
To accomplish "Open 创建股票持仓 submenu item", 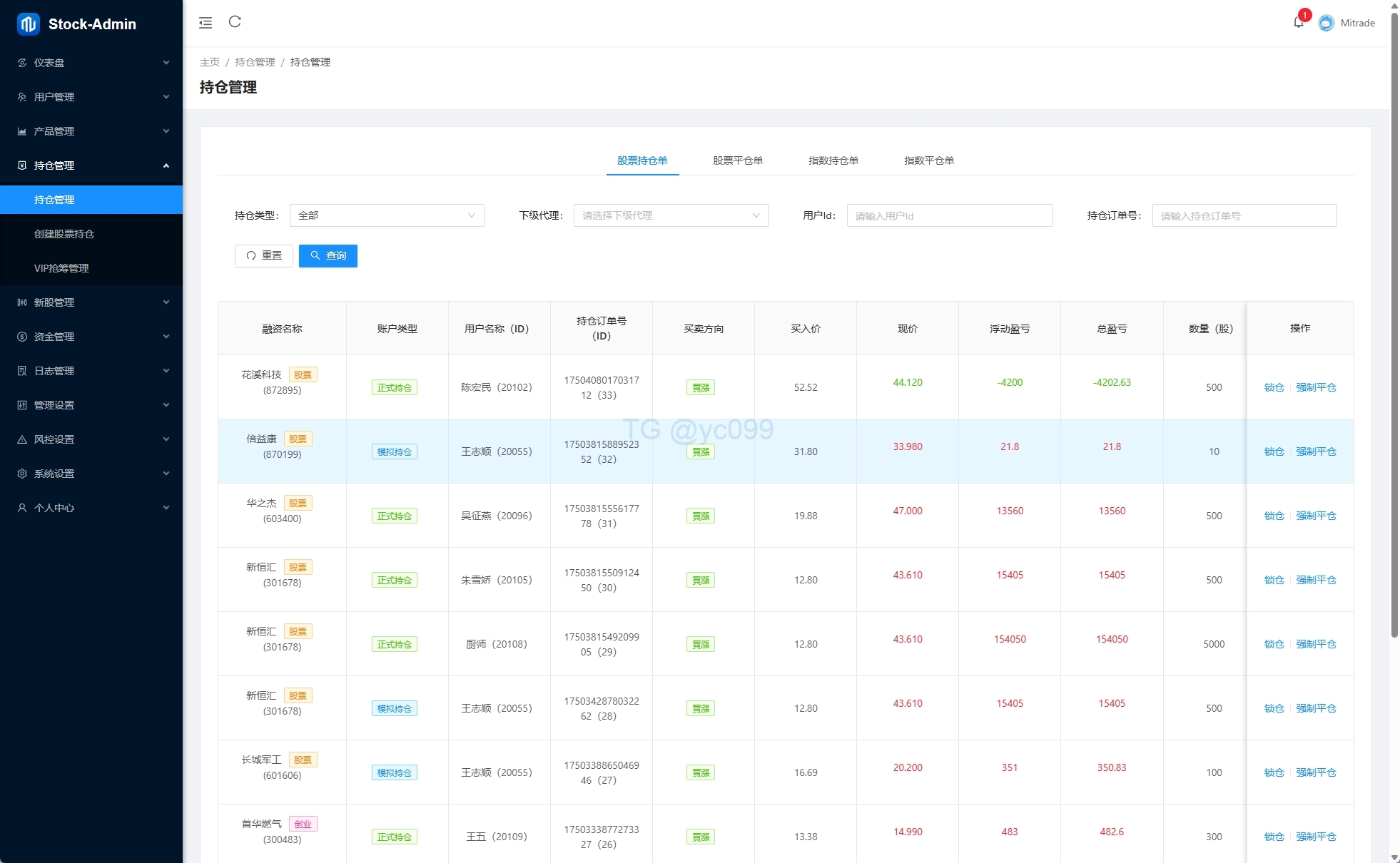I will tap(64, 234).
